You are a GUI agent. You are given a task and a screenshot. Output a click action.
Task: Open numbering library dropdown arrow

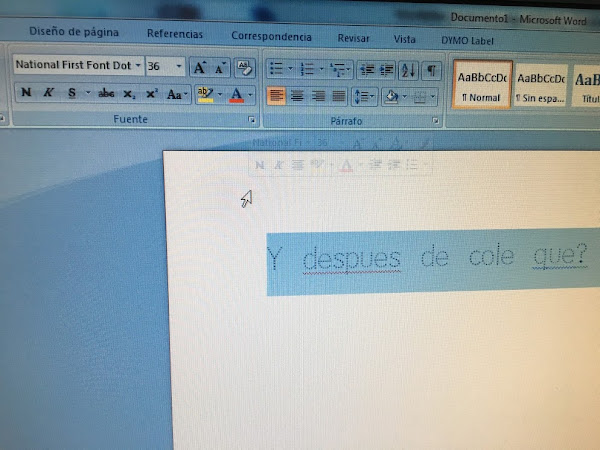321,70
